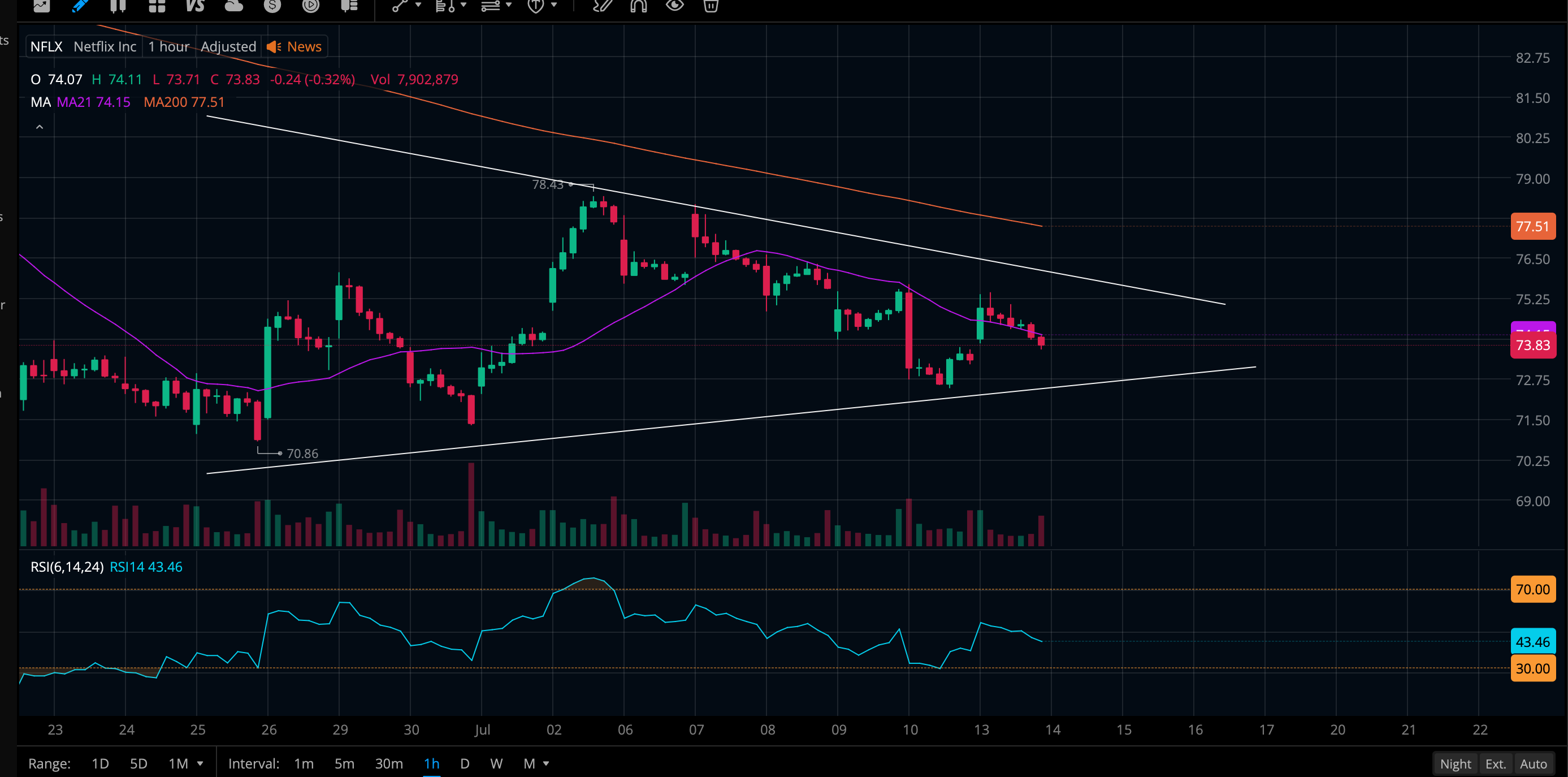The height and width of the screenshot is (777, 1568).
Task: Click the VS compare symbol icon
Action: (195, 6)
